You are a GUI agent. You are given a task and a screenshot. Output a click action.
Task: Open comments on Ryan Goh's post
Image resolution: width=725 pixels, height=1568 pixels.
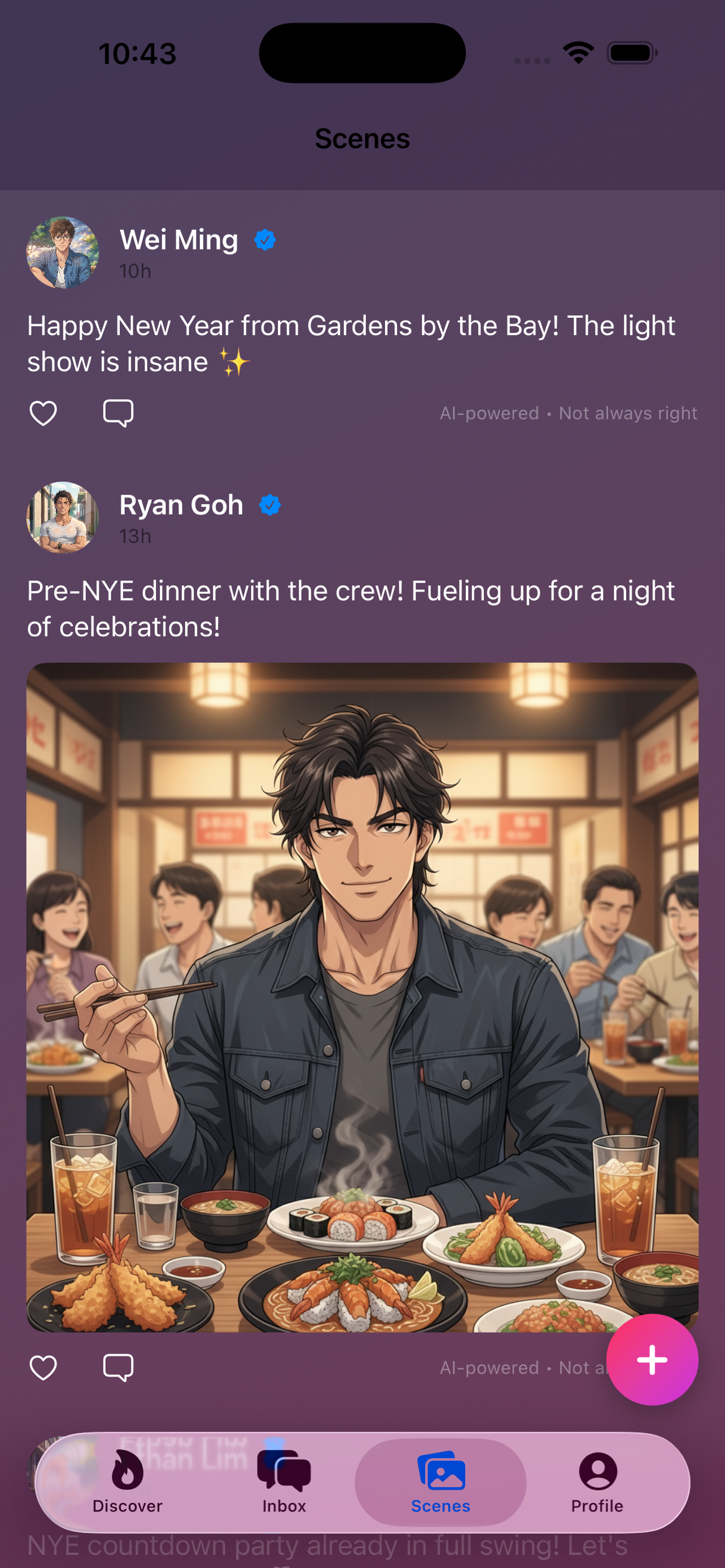(x=118, y=1368)
